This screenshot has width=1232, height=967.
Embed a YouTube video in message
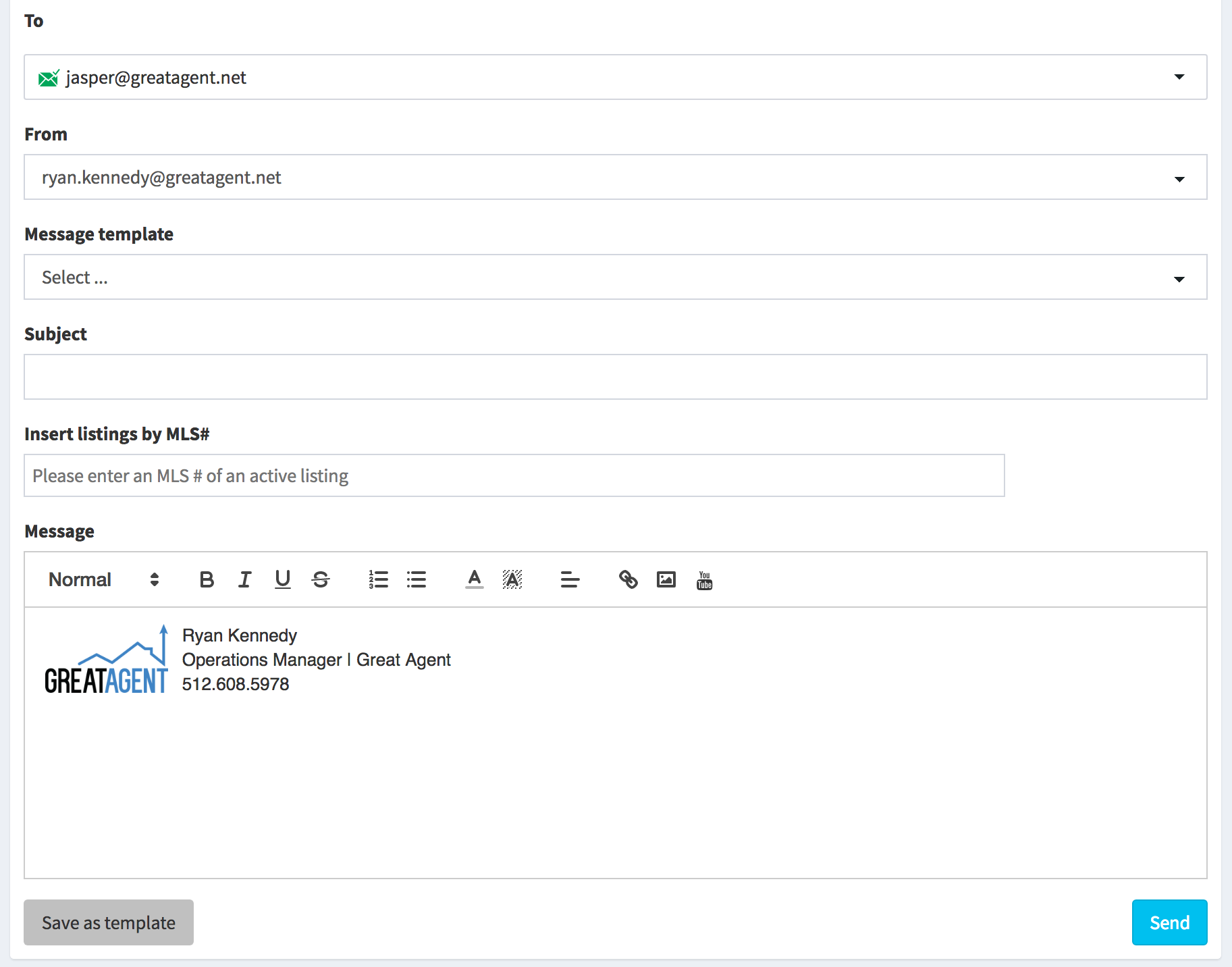704,579
